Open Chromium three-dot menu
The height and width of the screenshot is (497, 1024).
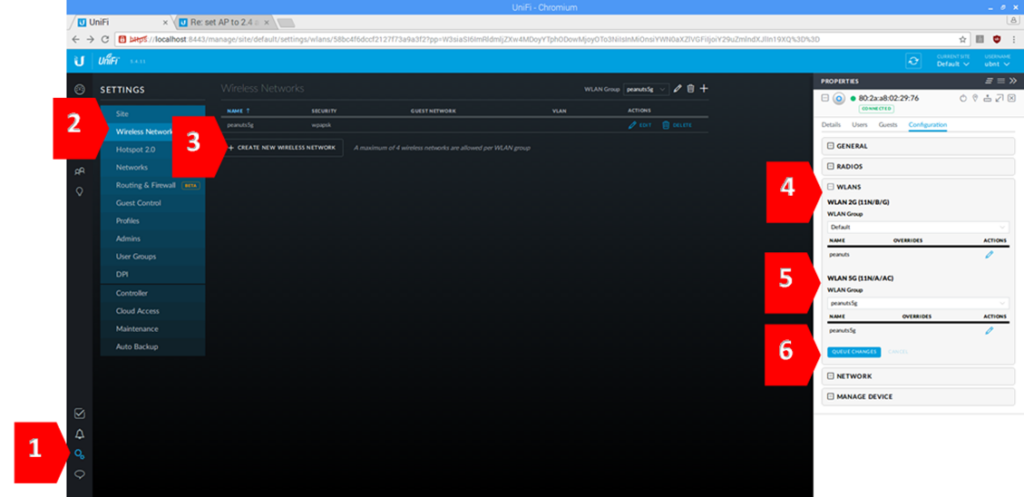(x=1014, y=39)
